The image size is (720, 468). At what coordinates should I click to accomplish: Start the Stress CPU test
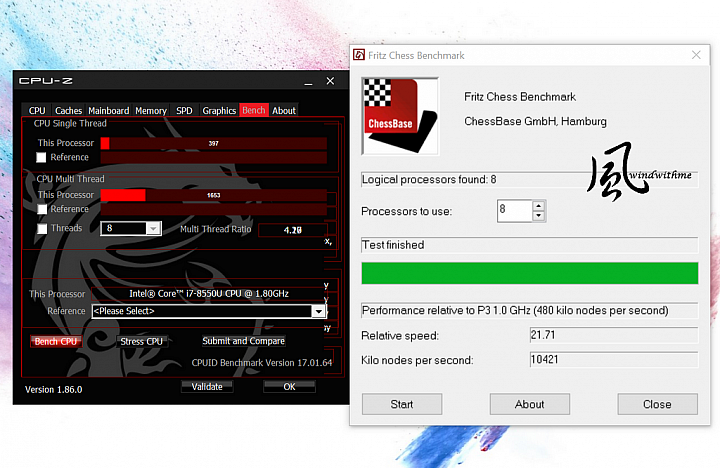(141, 342)
